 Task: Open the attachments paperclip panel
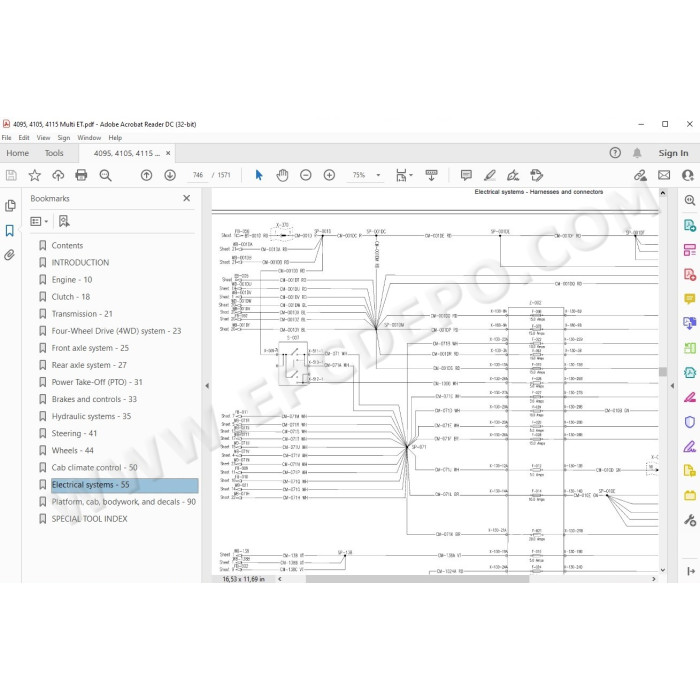[x=9, y=255]
